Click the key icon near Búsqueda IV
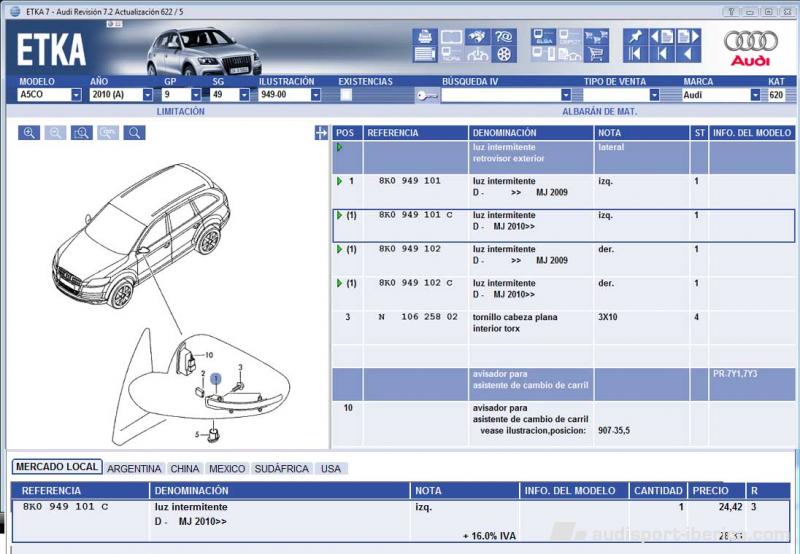 (x=427, y=95)
